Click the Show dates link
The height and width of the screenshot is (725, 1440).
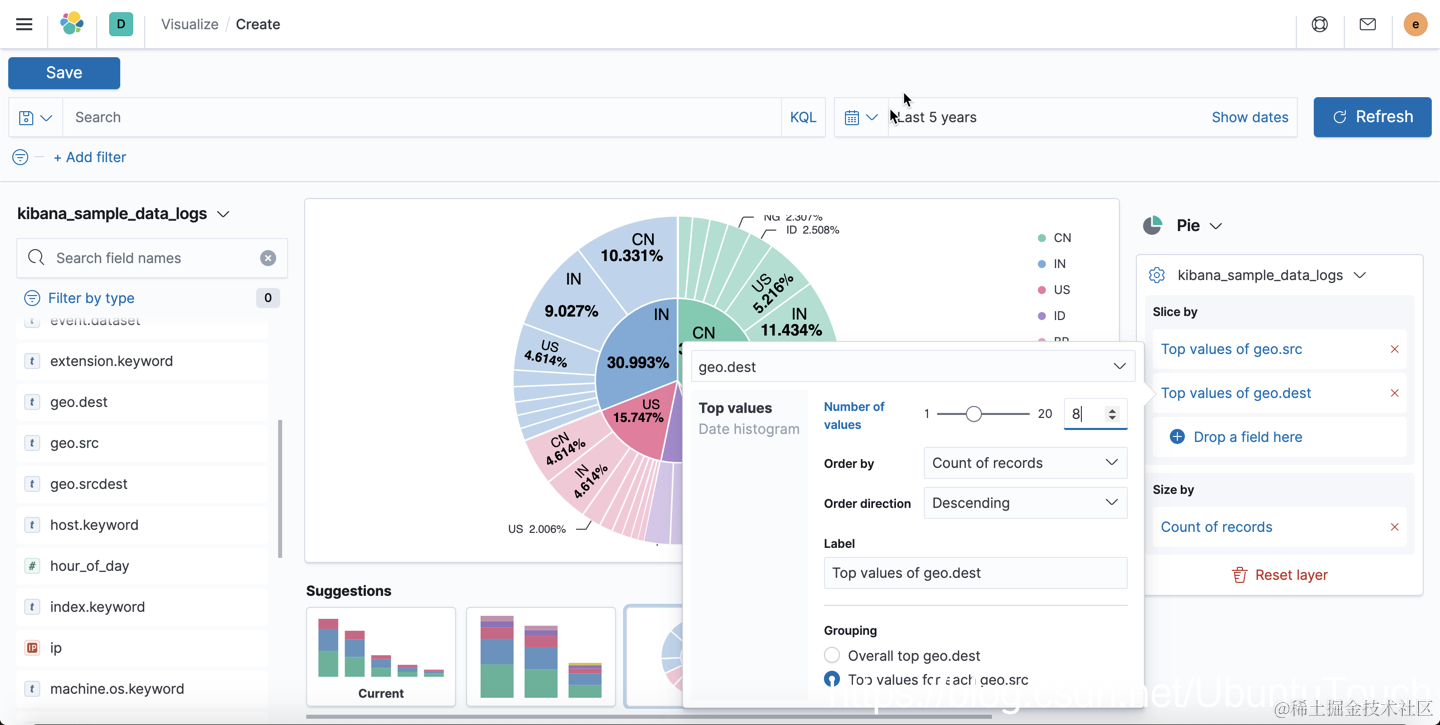(1250, 117)
